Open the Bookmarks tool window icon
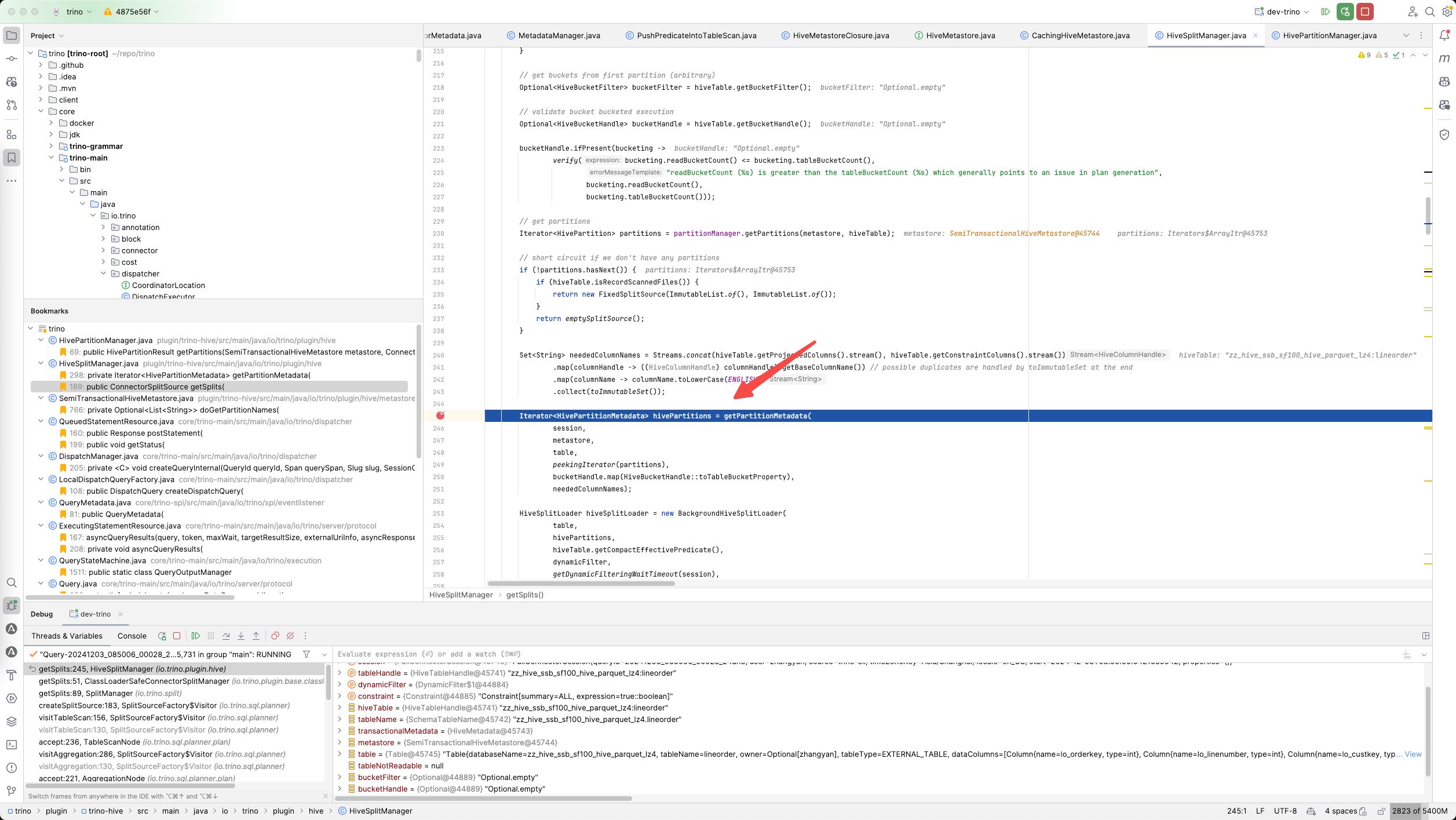The width and height of the screenshot is (1456, 820). tap(12, 158)
